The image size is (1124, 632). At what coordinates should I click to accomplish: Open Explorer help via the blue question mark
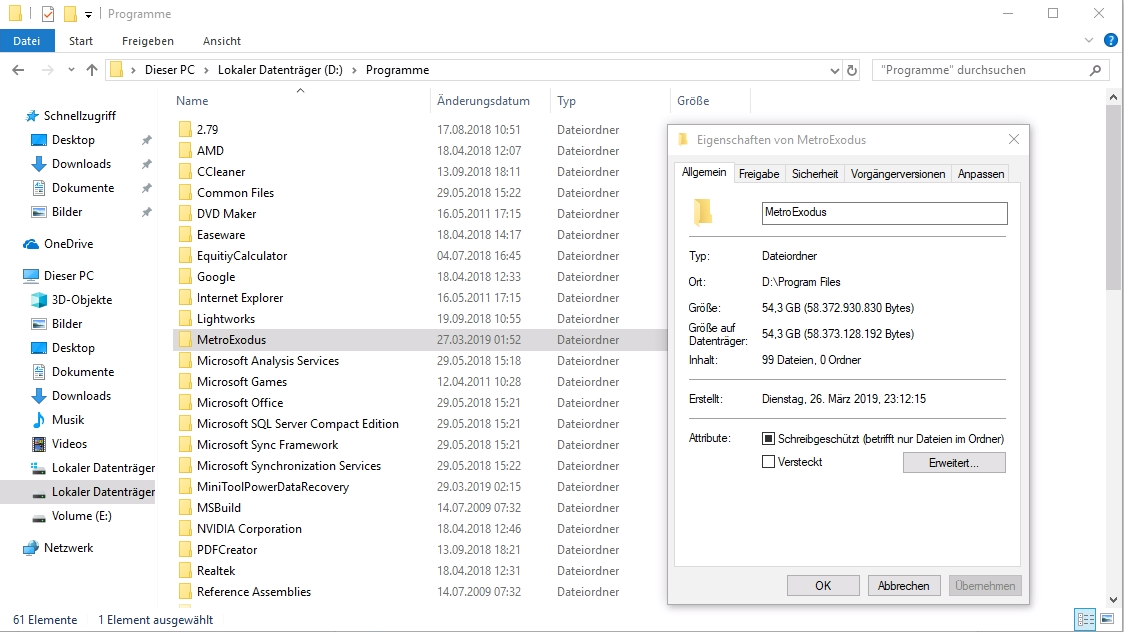click(1110, 41)
